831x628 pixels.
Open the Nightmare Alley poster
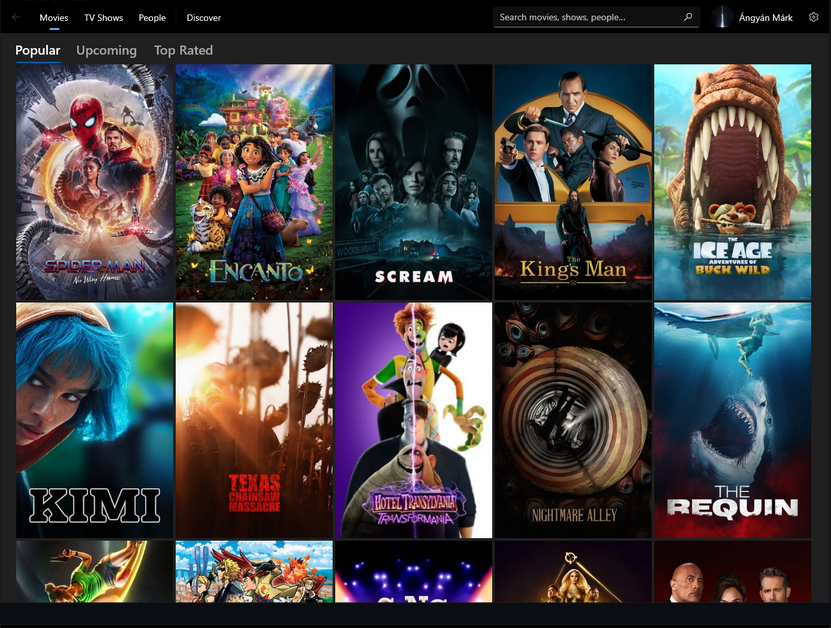pos(573,420)
